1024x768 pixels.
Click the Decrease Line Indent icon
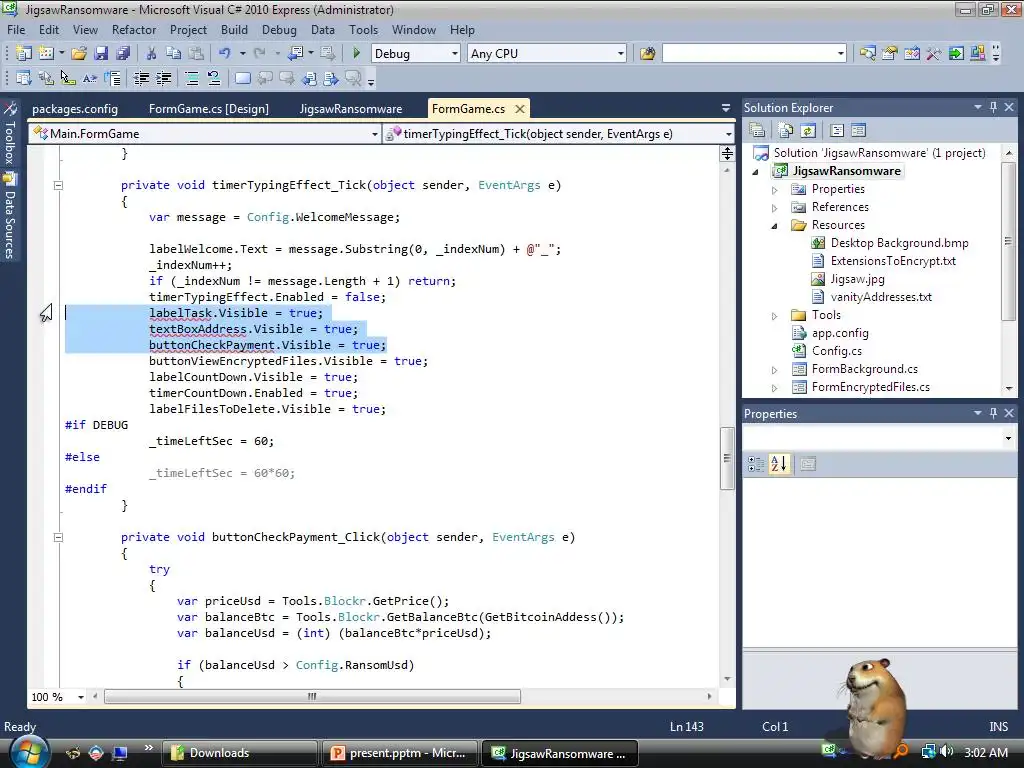tap(141, 78)
